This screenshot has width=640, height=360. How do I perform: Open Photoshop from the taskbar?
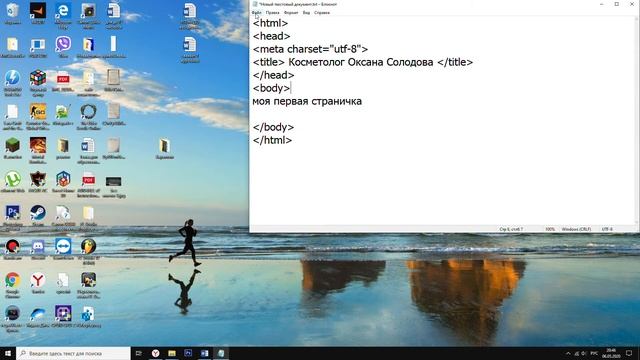[188, 353]
